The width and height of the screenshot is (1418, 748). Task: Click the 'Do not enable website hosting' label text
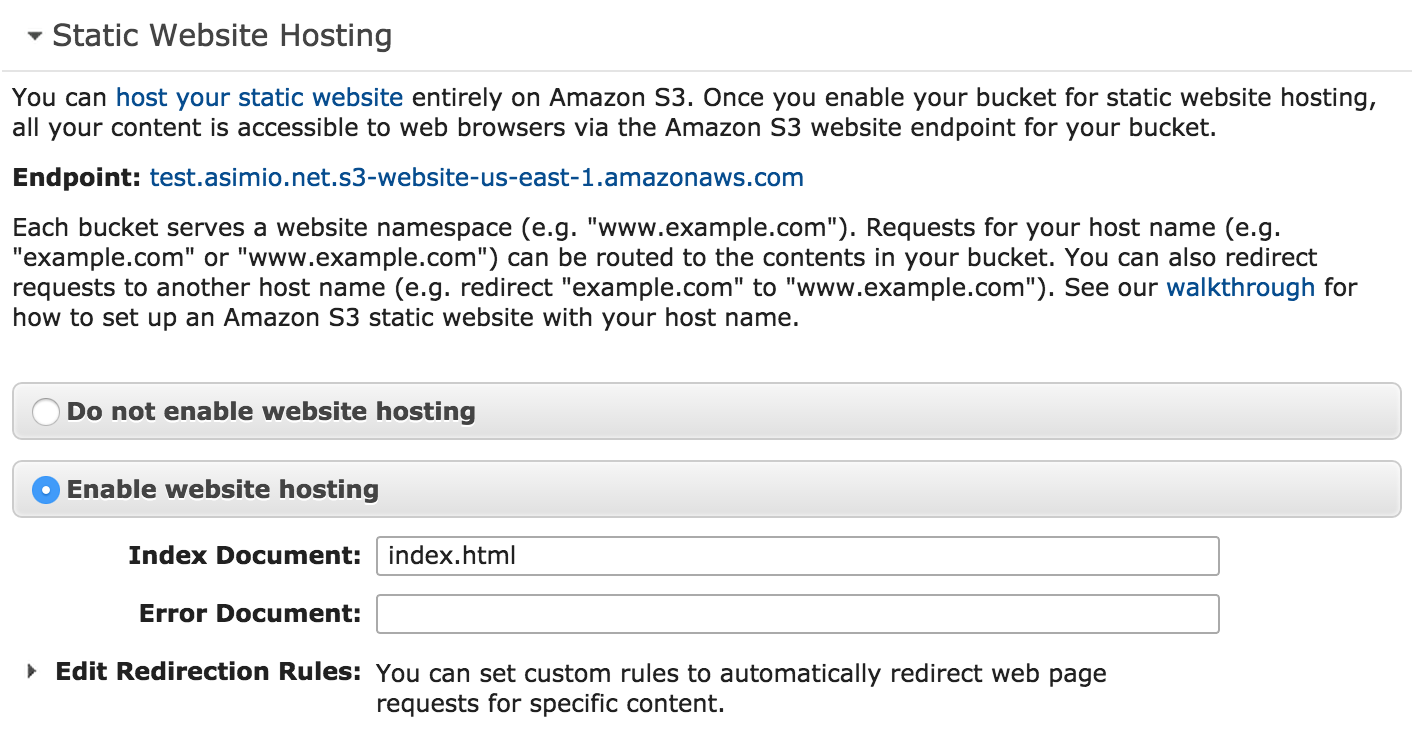tap(271, 411)
